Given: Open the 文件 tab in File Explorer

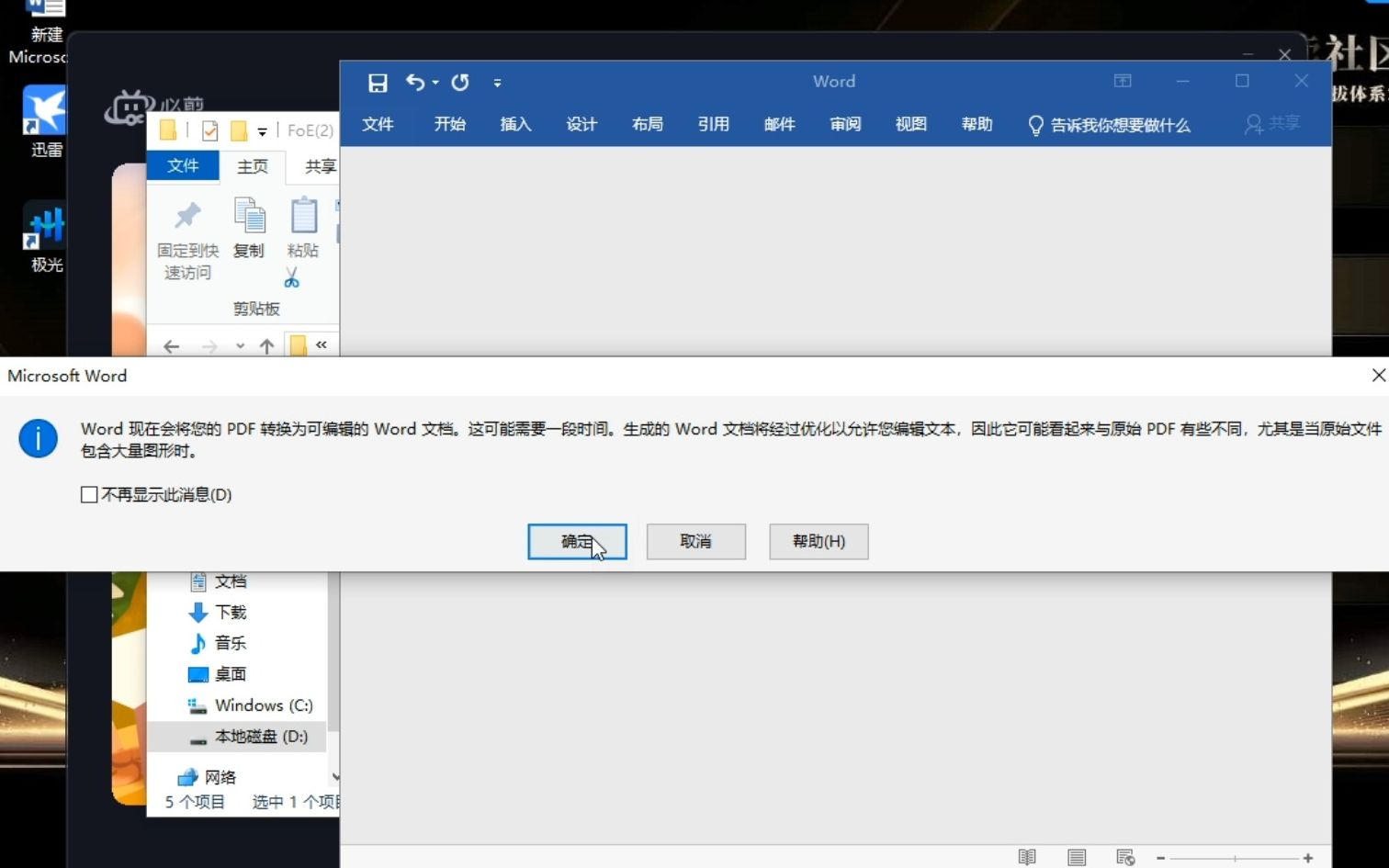Looking at the screenshot, I should (x=183, y=165).
